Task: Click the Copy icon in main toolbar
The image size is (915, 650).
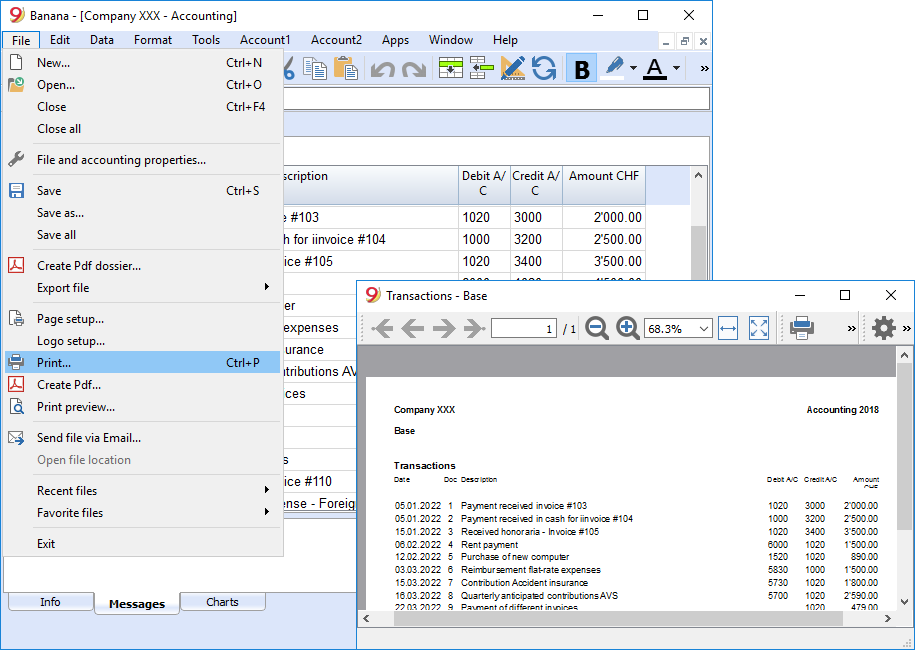Action: point(315,68)
